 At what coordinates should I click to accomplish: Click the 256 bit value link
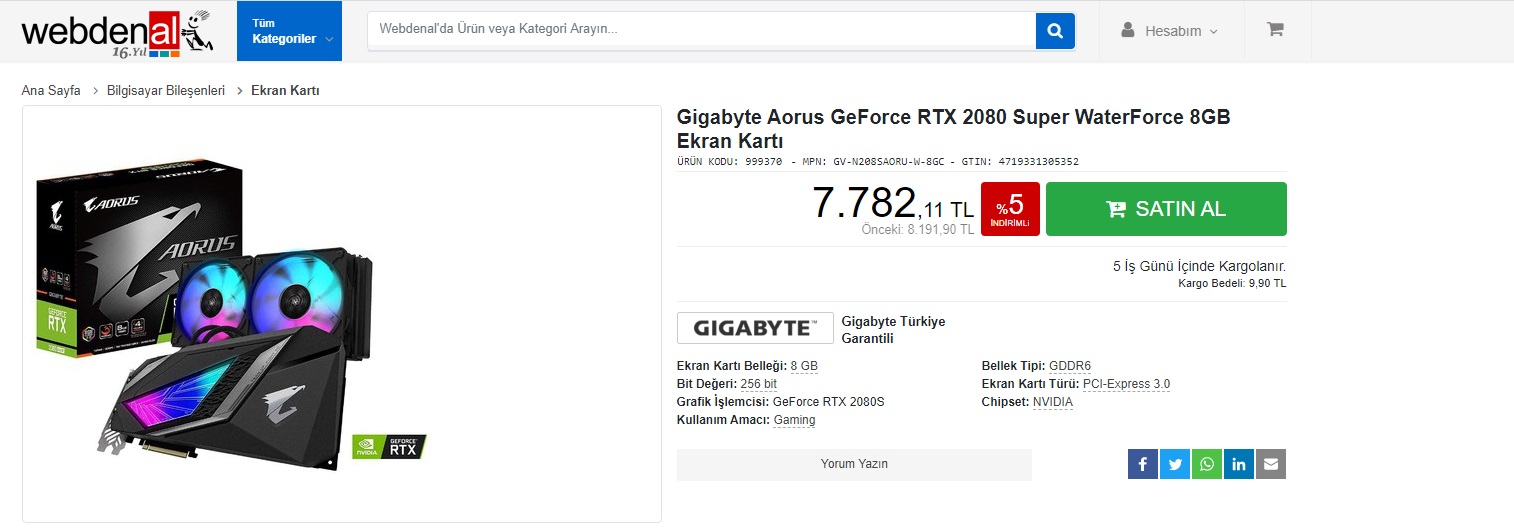(x=759, y=384)
